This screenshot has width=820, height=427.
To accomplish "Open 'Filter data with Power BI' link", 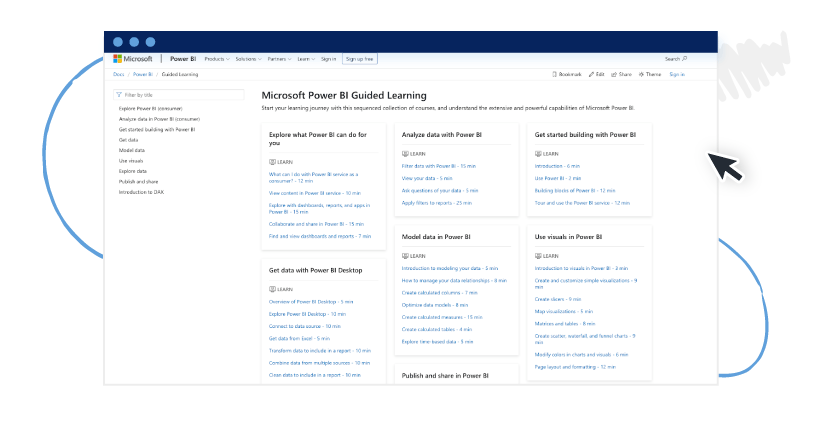I will [439, 166].
